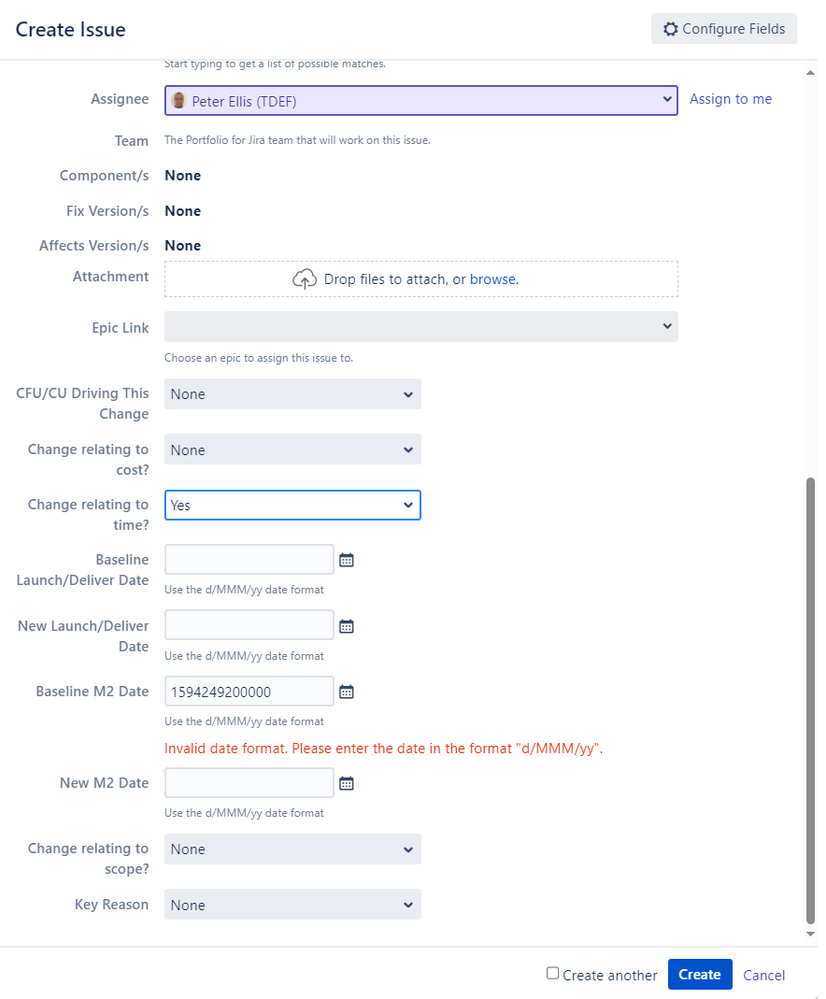Click the Epic Link field label
The width and height of the screenshot is (826, 999).
pos(120,327)
